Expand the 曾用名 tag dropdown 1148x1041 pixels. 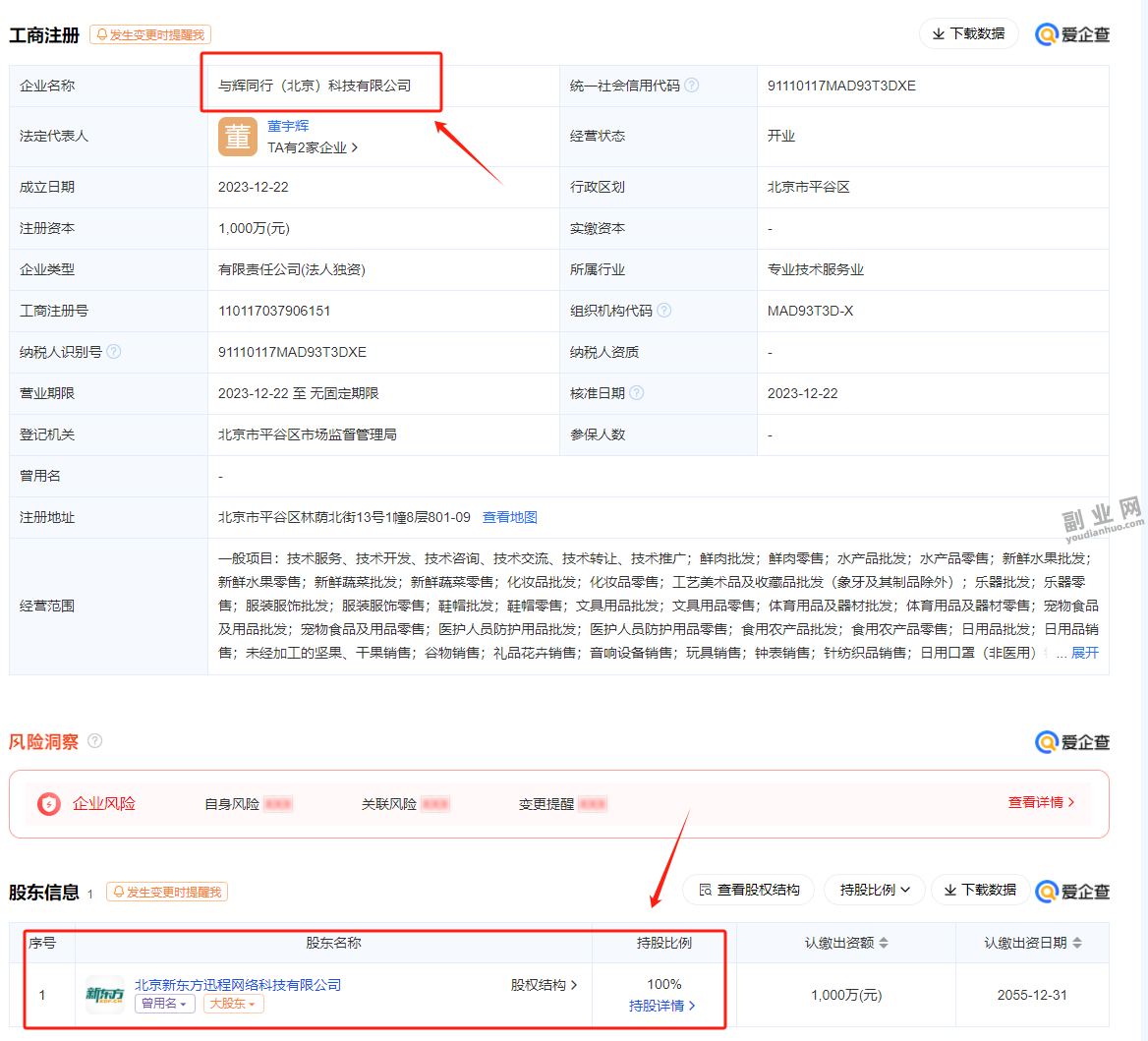[x=164, y=1004]
